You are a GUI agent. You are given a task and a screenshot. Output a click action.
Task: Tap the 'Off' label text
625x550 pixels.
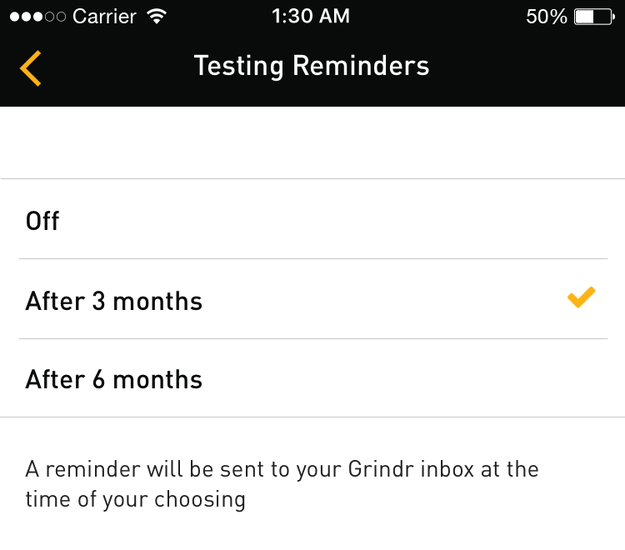tap(42, 221)
